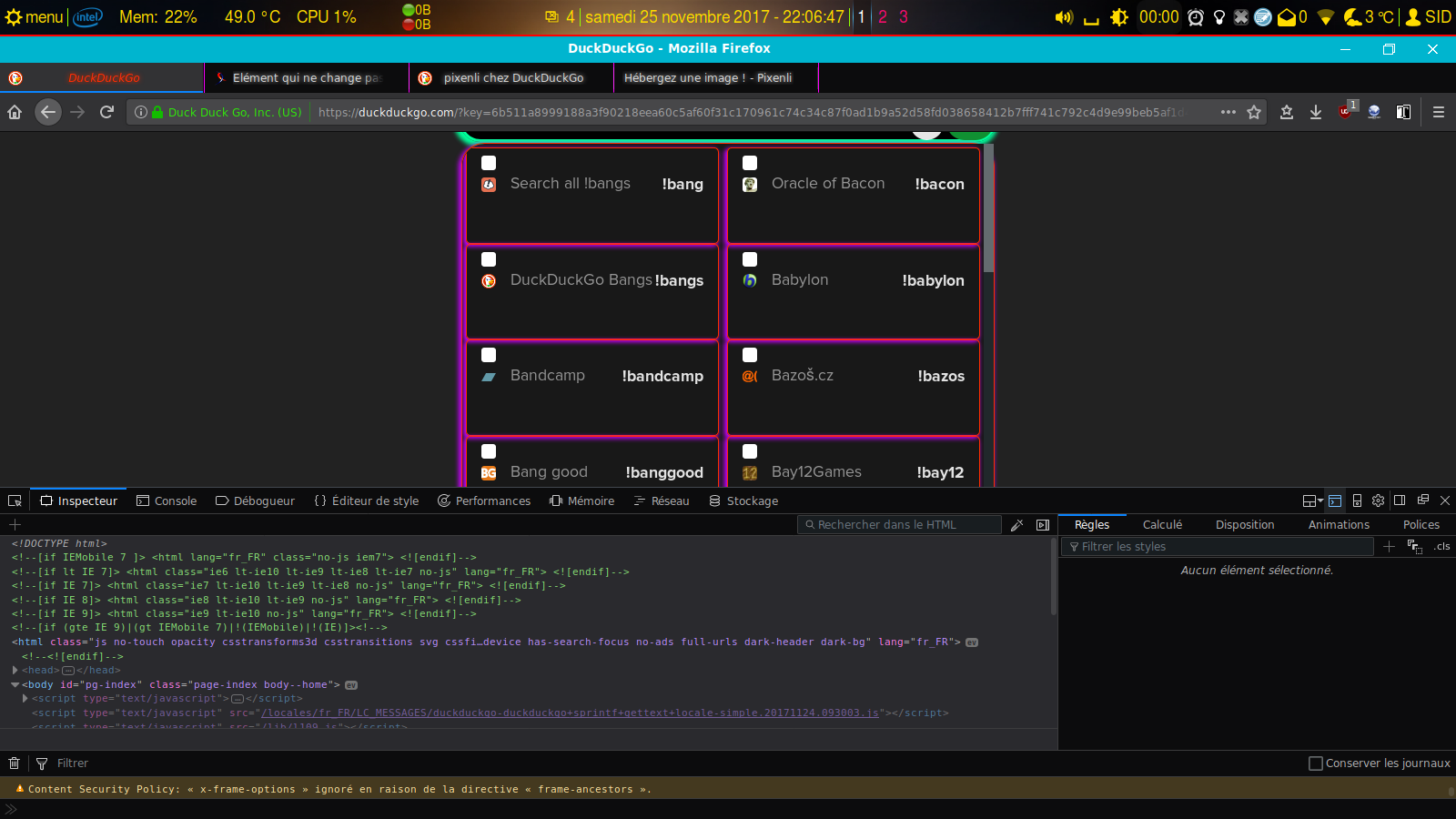The height and width of the screenshot is (819, 1456).
Task: Open DevTools settings gear
Action: pos(1378,500)
